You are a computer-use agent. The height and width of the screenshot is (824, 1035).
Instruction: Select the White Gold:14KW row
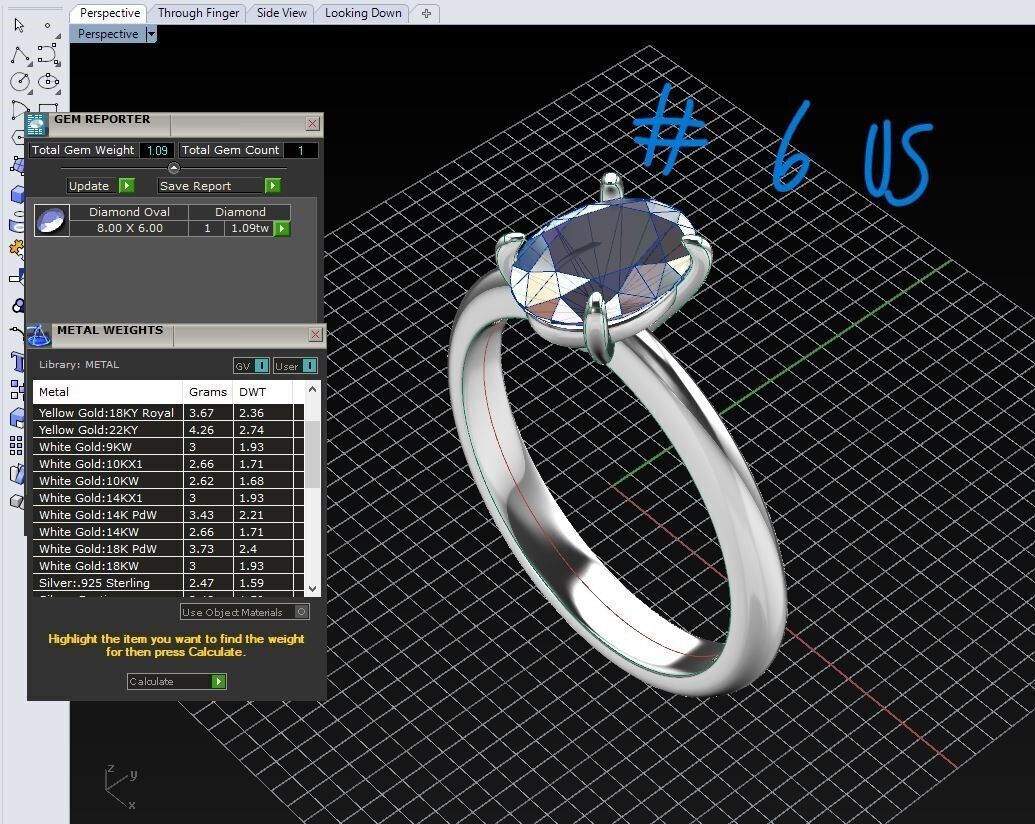[168, 532]
